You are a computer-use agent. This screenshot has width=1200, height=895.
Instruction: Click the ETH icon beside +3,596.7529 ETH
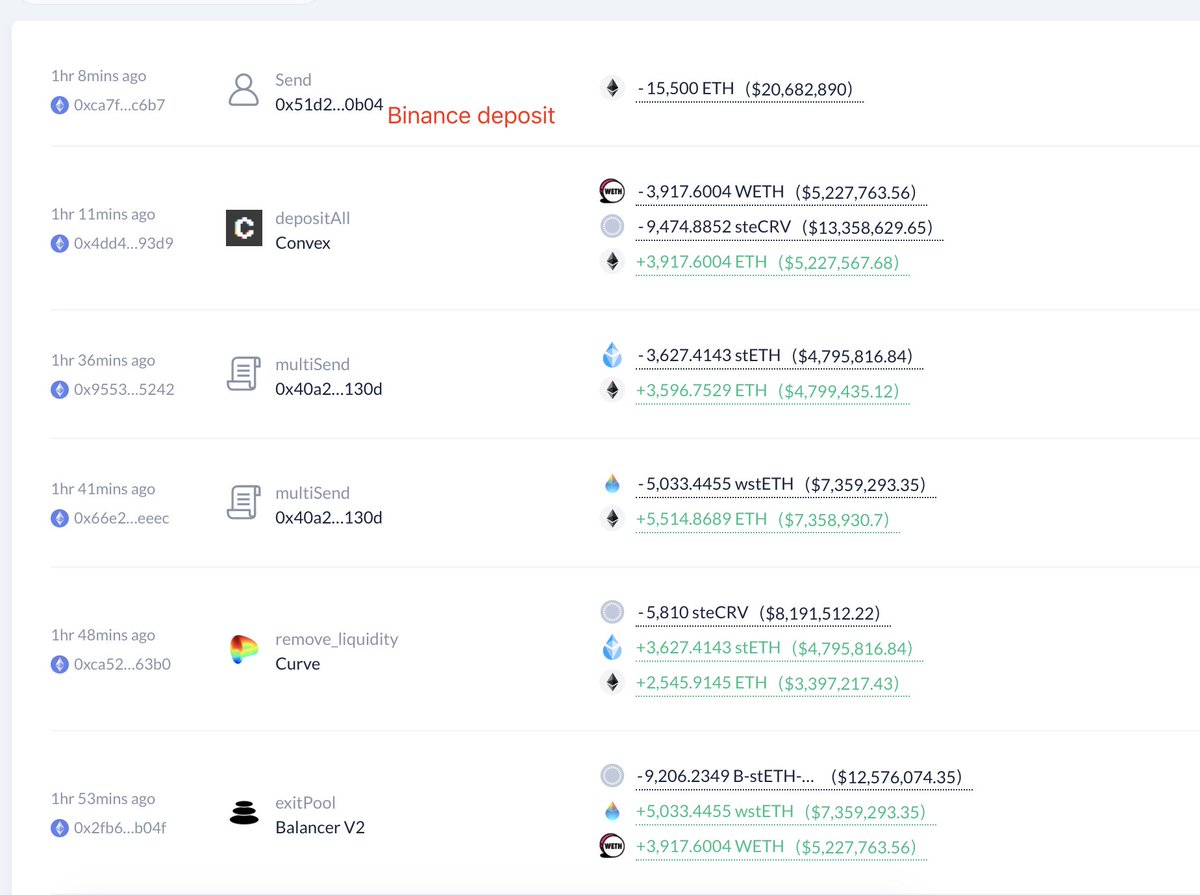(612, 391)
